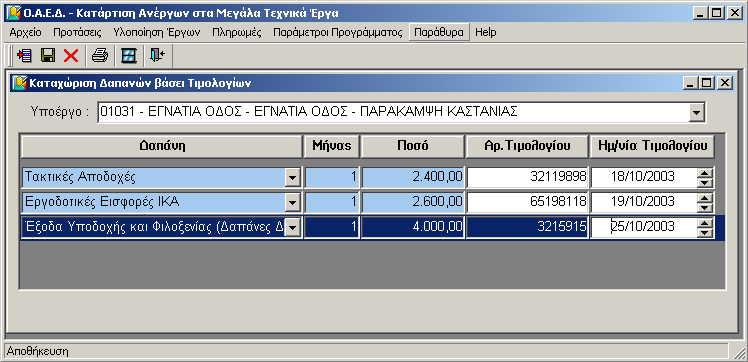Decrease the 19/10/2003 date using down spinner
This screenshot has height=362, width=748.
(704, 207)
